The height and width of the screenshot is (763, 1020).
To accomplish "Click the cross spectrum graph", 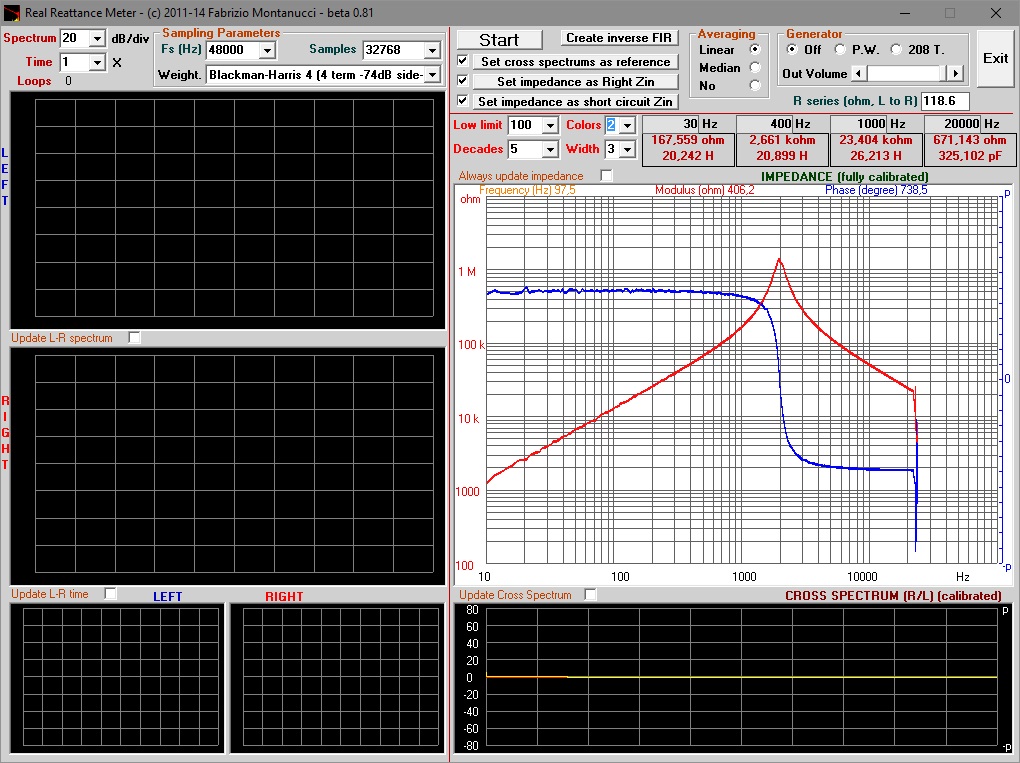I will click(733, 678).
